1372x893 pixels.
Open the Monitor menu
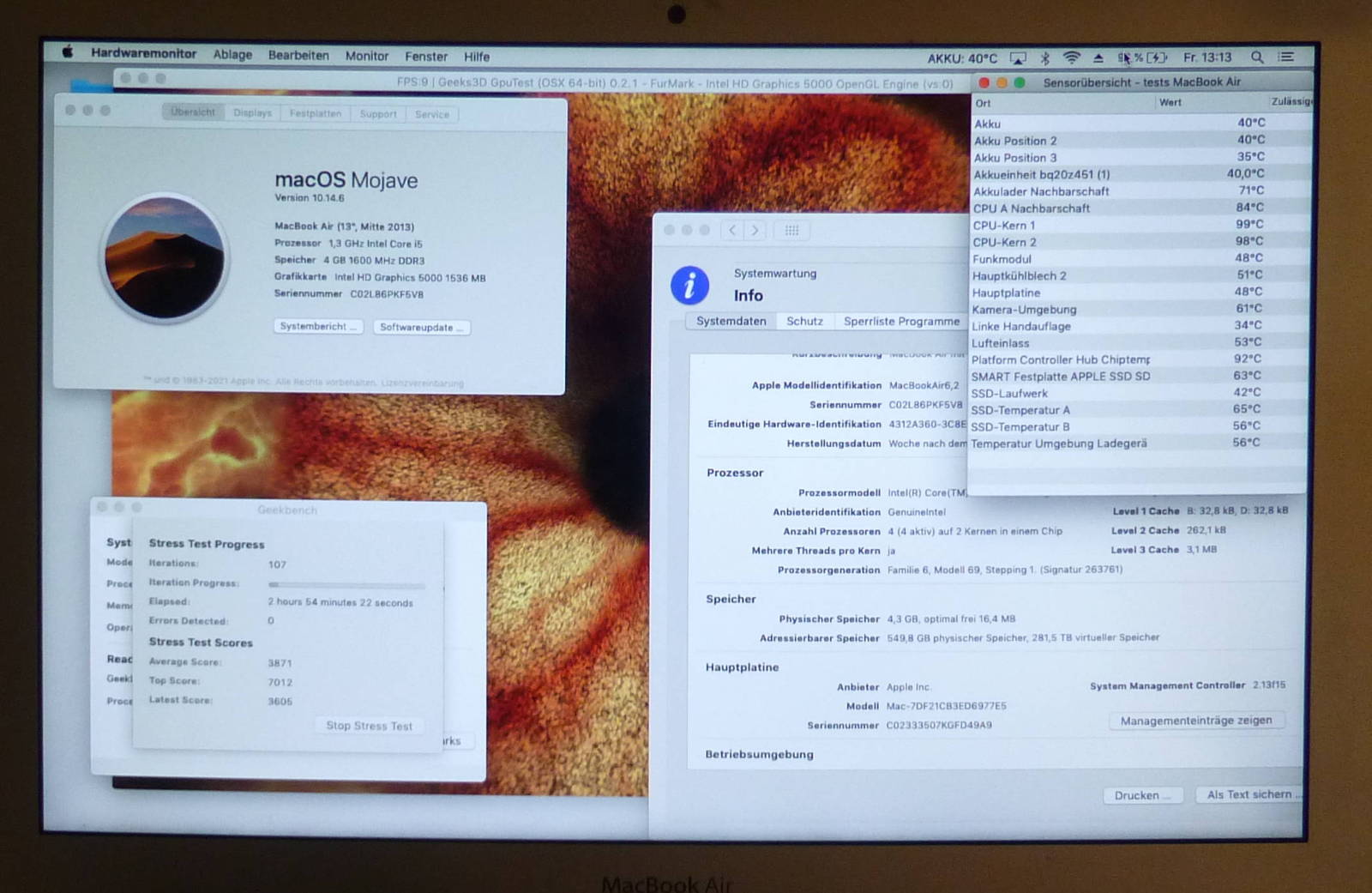[x=366, y=56]
